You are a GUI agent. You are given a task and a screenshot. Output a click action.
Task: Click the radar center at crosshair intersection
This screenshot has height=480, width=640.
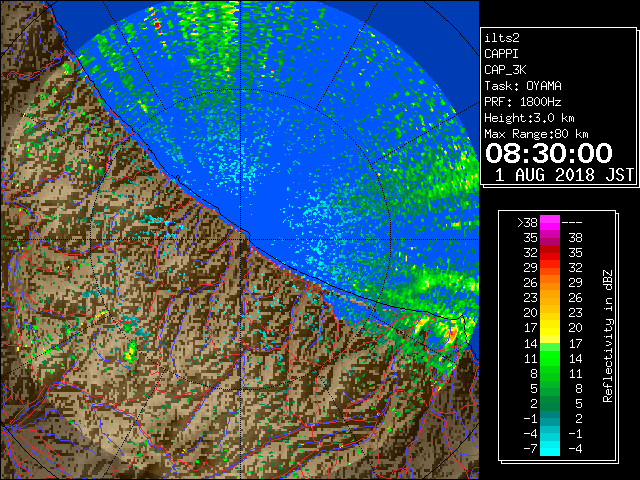pos(241,239)
